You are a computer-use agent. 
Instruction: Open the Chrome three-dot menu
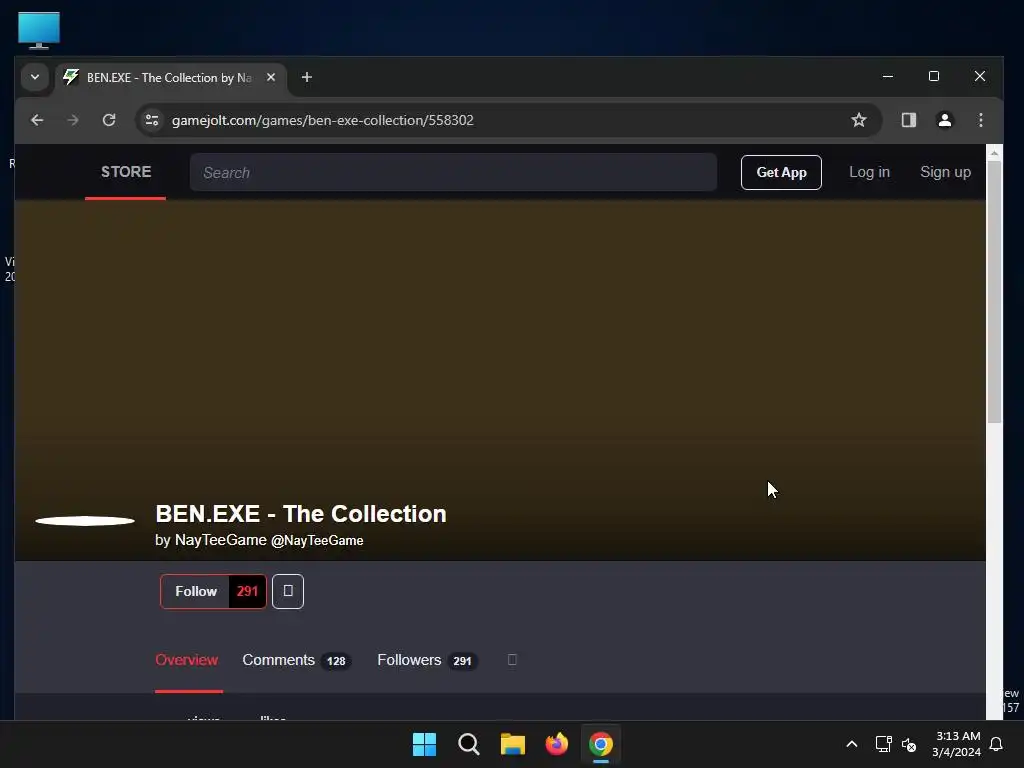click(980, 120)
